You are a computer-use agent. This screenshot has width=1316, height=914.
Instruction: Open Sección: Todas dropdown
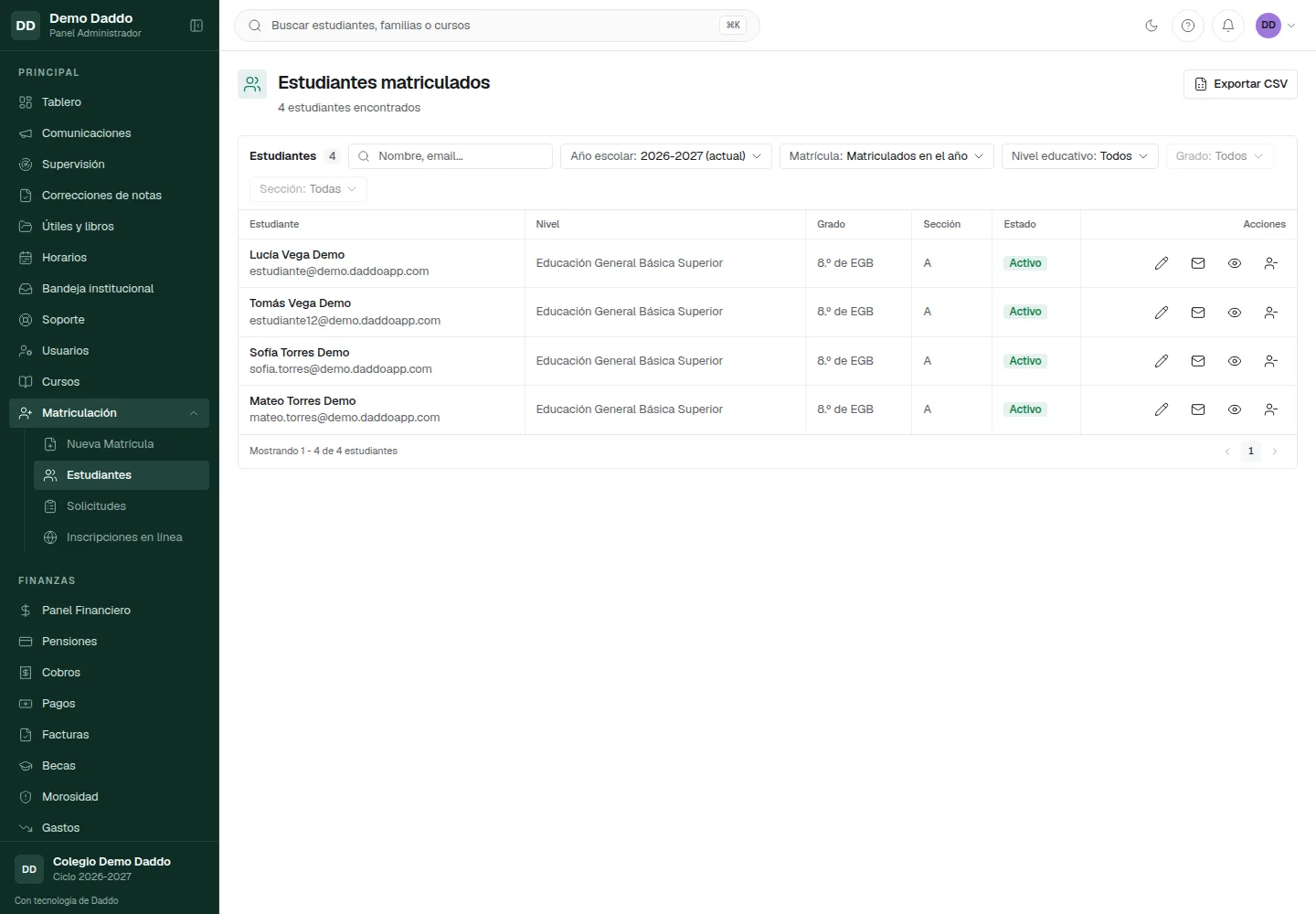click(308, 189)
